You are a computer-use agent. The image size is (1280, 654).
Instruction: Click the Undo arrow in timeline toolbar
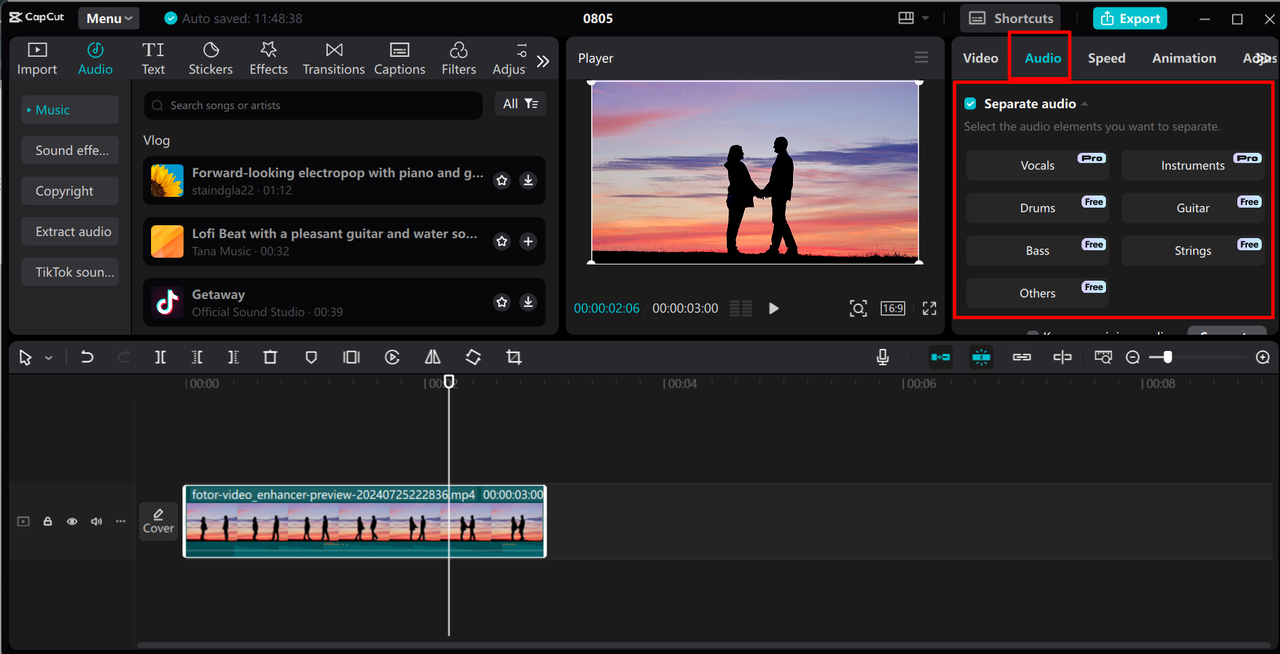pos(87,357)
